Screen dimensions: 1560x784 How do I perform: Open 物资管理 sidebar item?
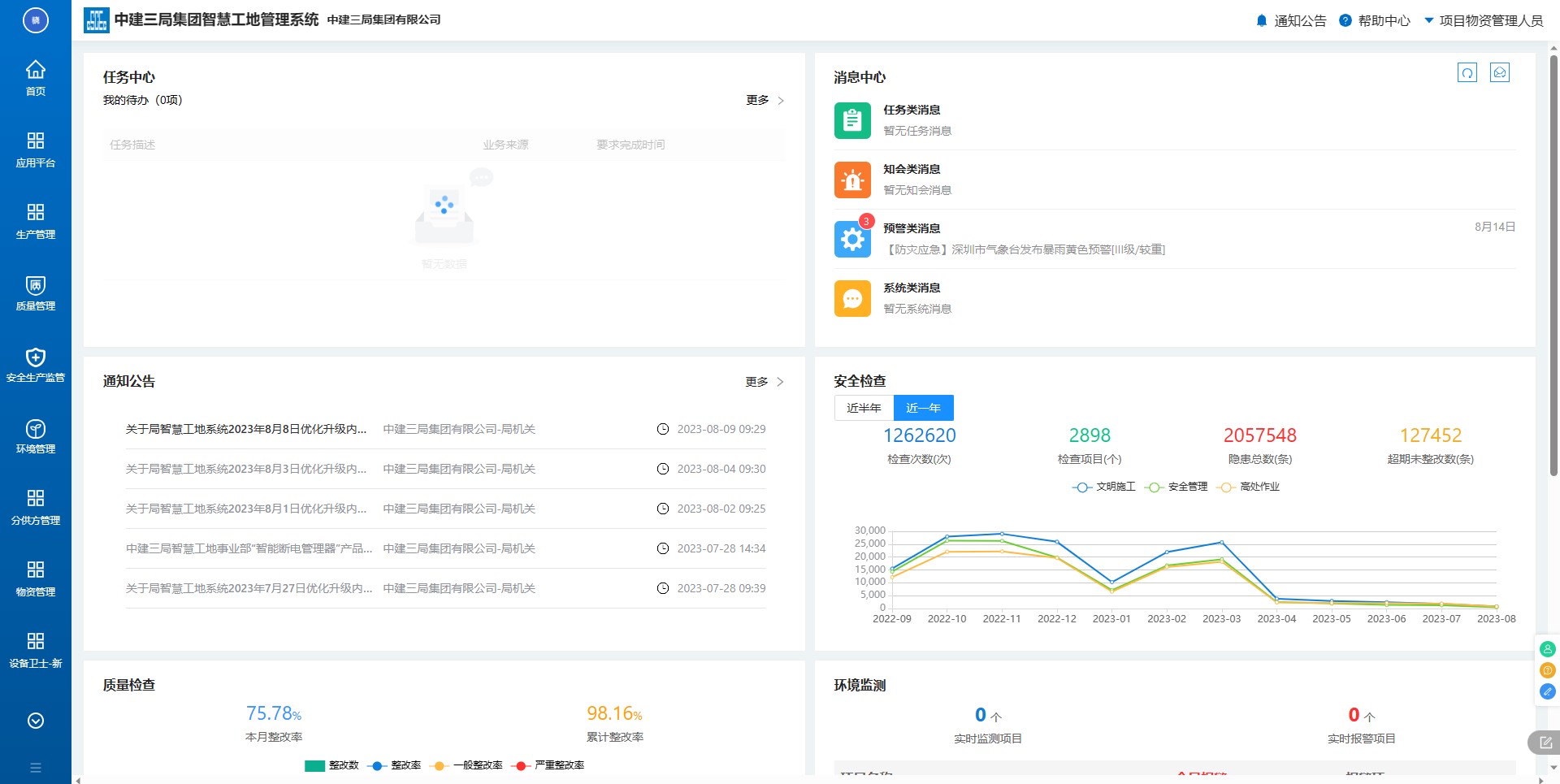coord(36,578)
